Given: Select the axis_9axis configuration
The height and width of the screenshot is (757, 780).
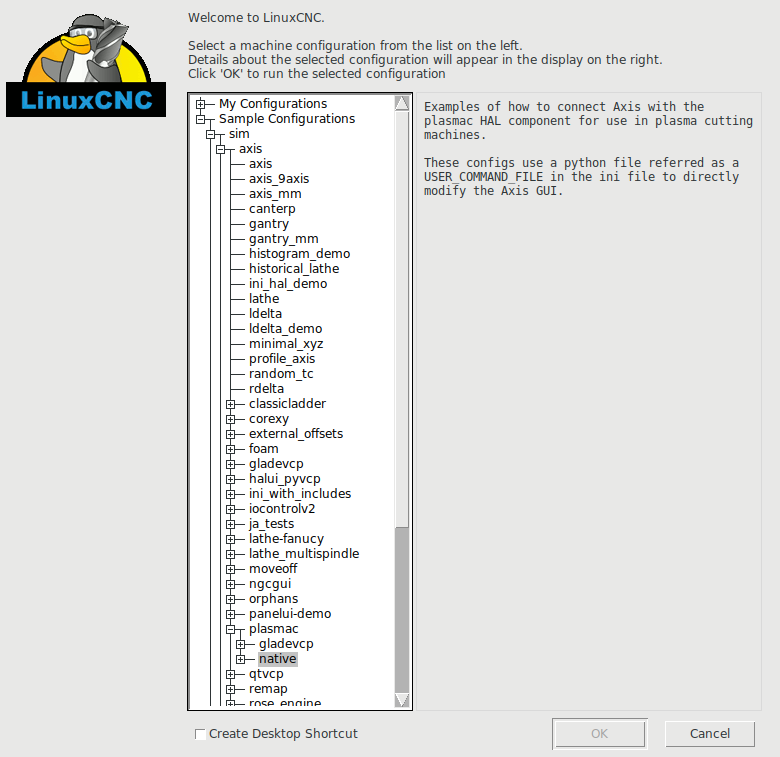Looking at the screenshot, I should coord(279,179).
